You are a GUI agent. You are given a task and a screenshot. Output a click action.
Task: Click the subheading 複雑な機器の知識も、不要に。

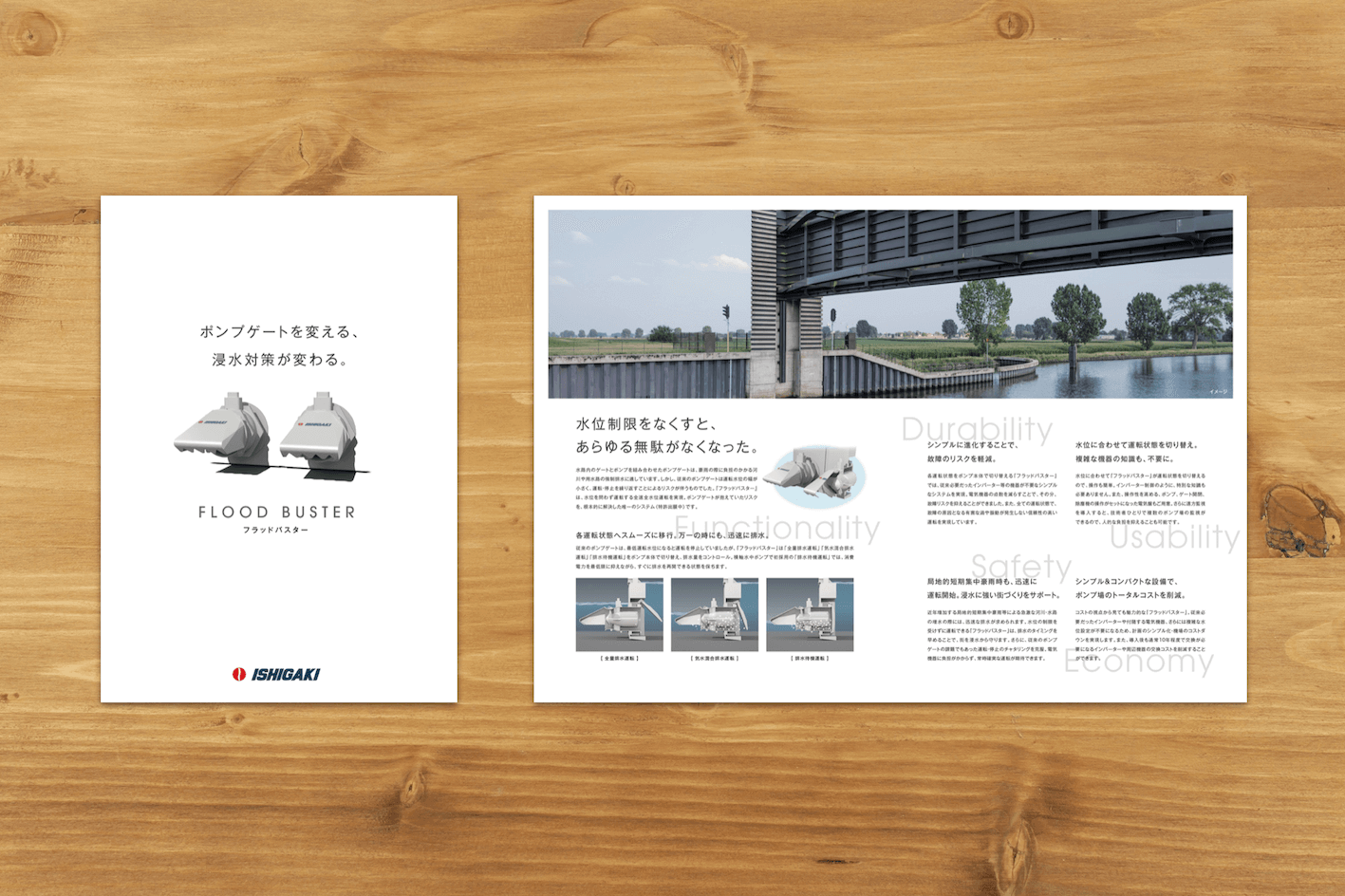1124,458
